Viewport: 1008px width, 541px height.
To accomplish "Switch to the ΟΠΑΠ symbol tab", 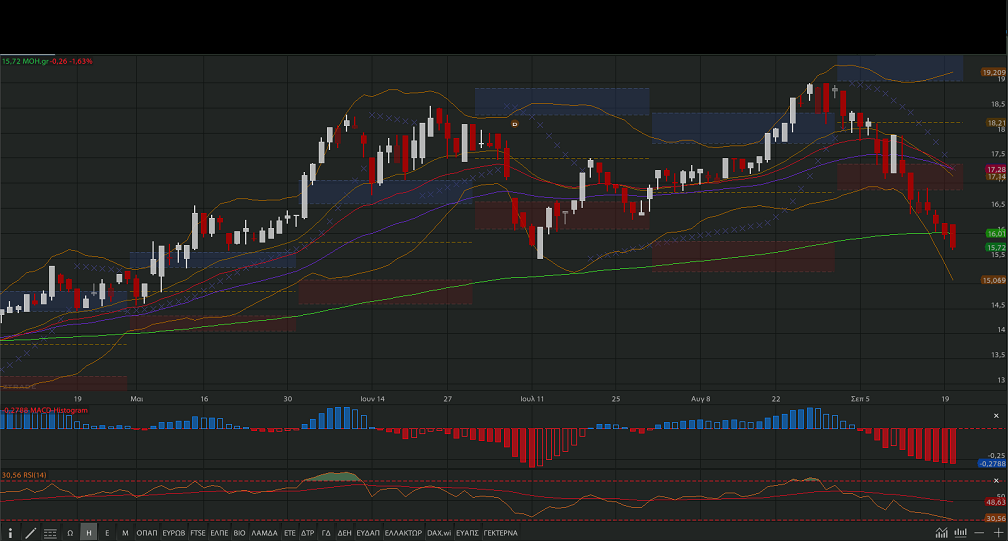I will (147, 533).
